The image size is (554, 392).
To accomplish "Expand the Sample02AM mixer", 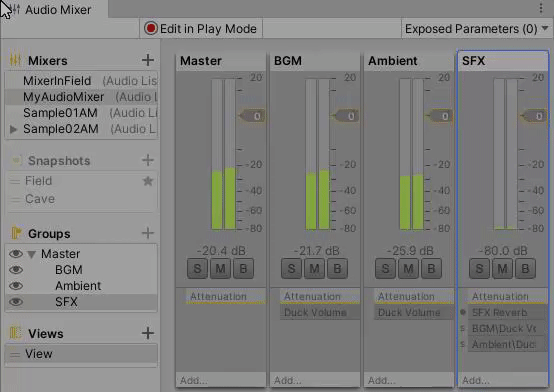I will (13, 129).
